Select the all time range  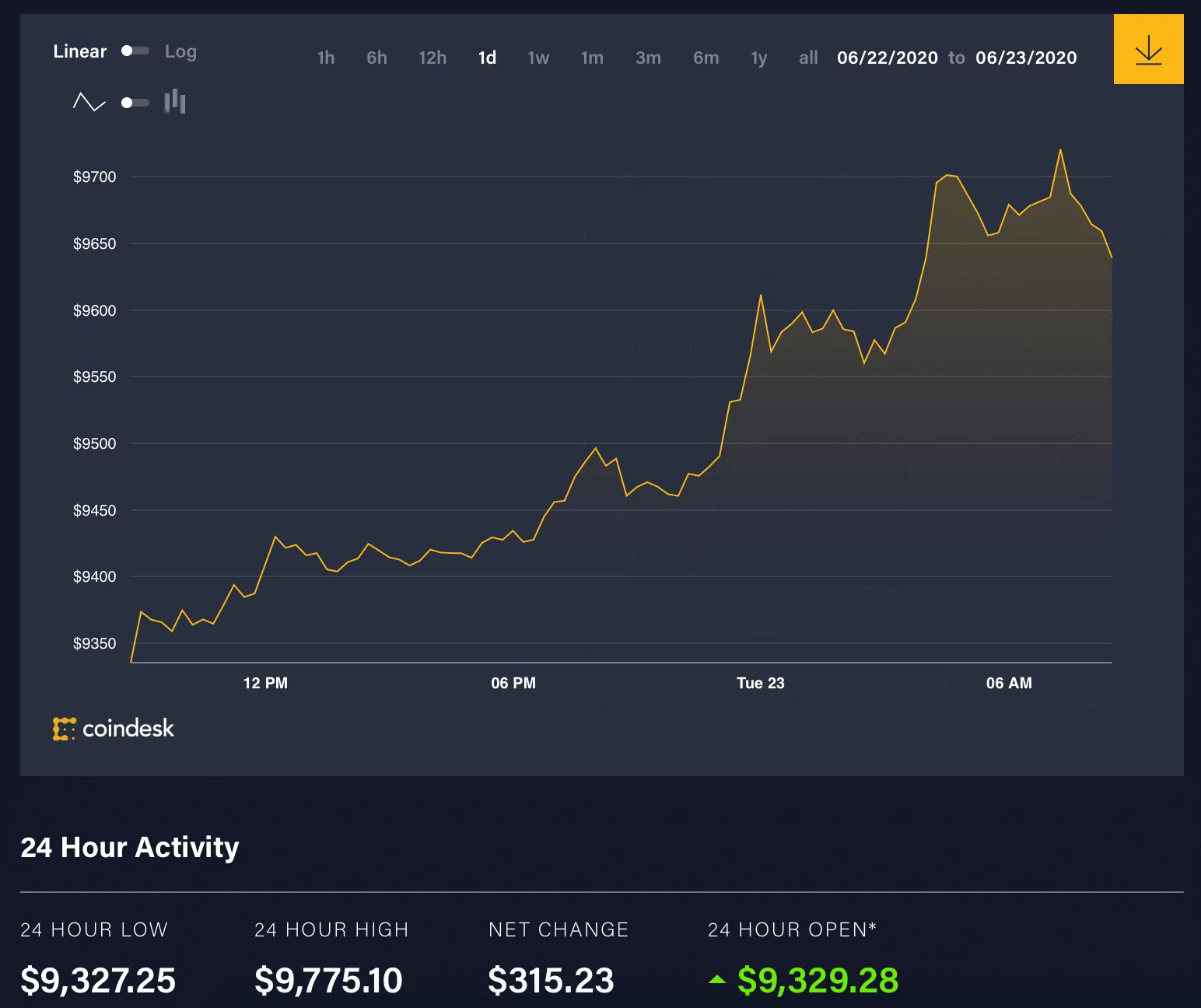(808, 58)
